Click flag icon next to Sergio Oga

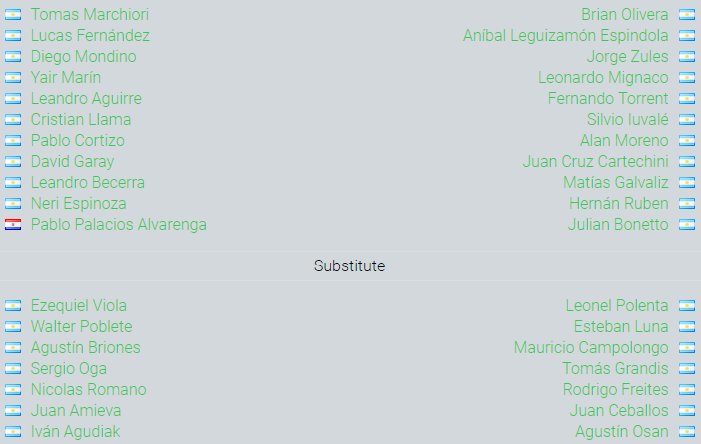pyautogui.click(x=13, y=369)
